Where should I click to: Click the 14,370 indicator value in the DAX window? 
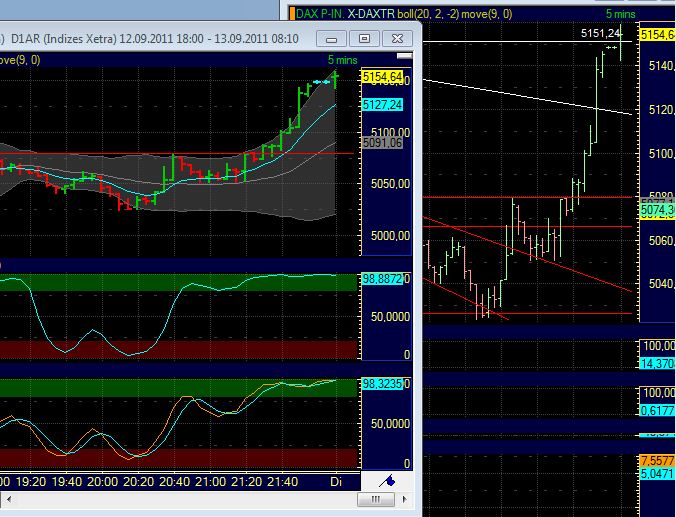[657, 363]
